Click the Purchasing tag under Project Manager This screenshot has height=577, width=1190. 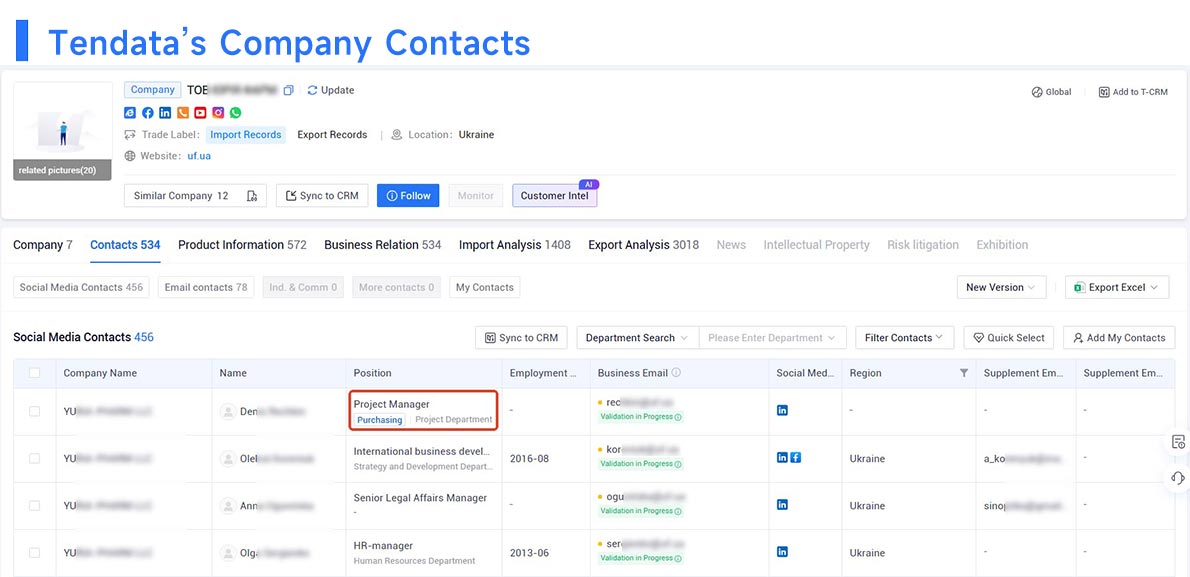pos(379,420)
